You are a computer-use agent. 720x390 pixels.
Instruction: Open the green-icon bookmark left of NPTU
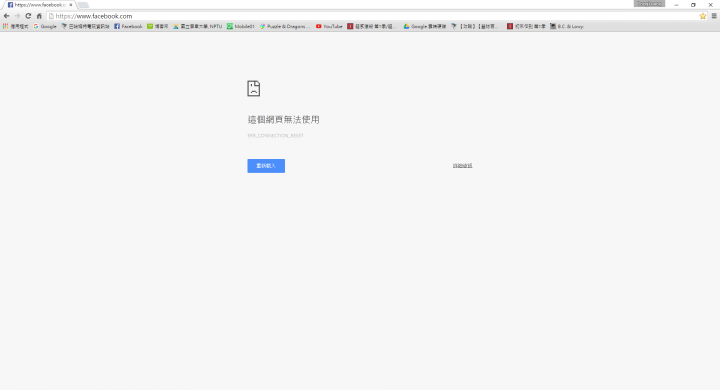click(158, 27)
